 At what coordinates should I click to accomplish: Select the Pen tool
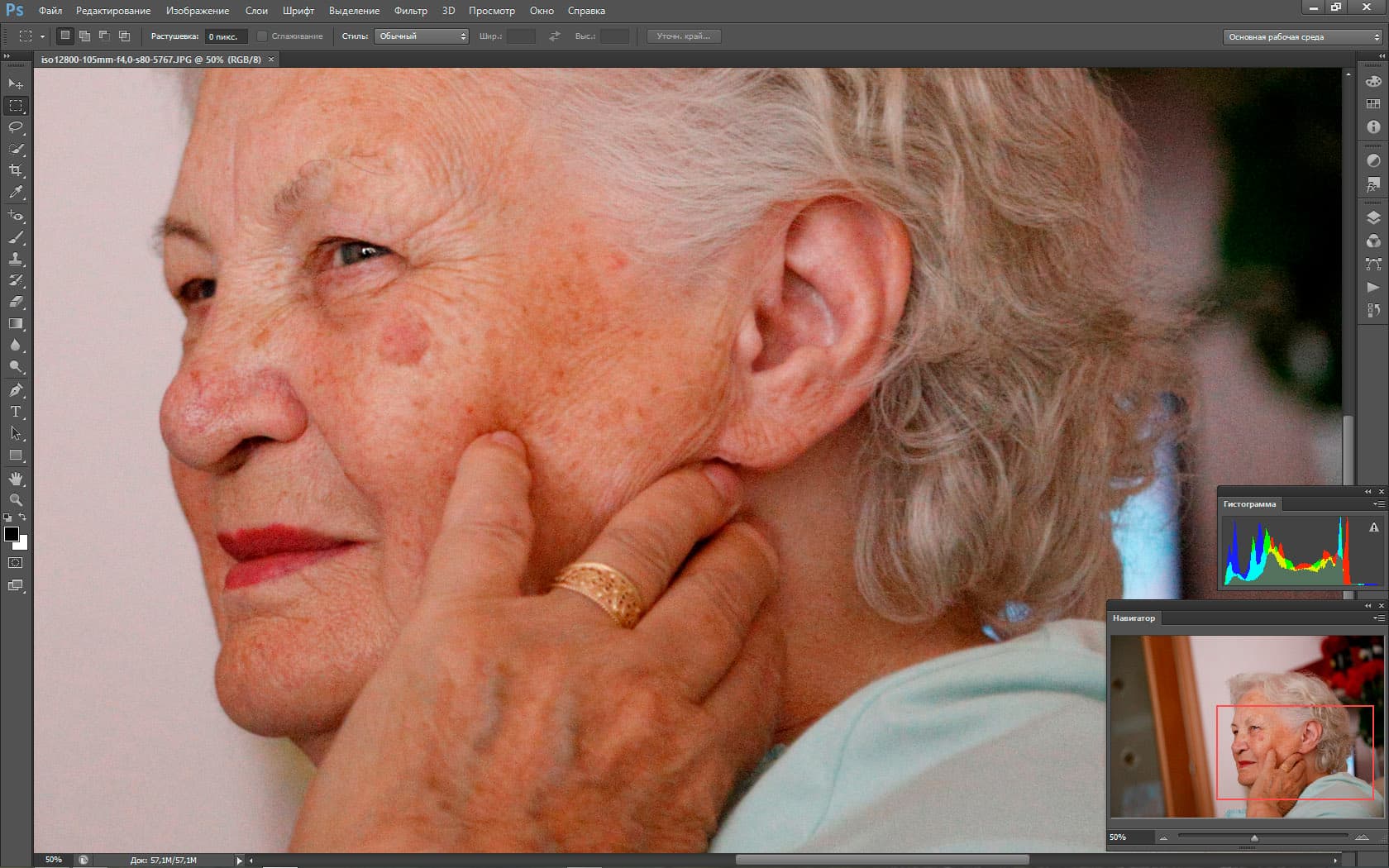click(x=16, y=390)
